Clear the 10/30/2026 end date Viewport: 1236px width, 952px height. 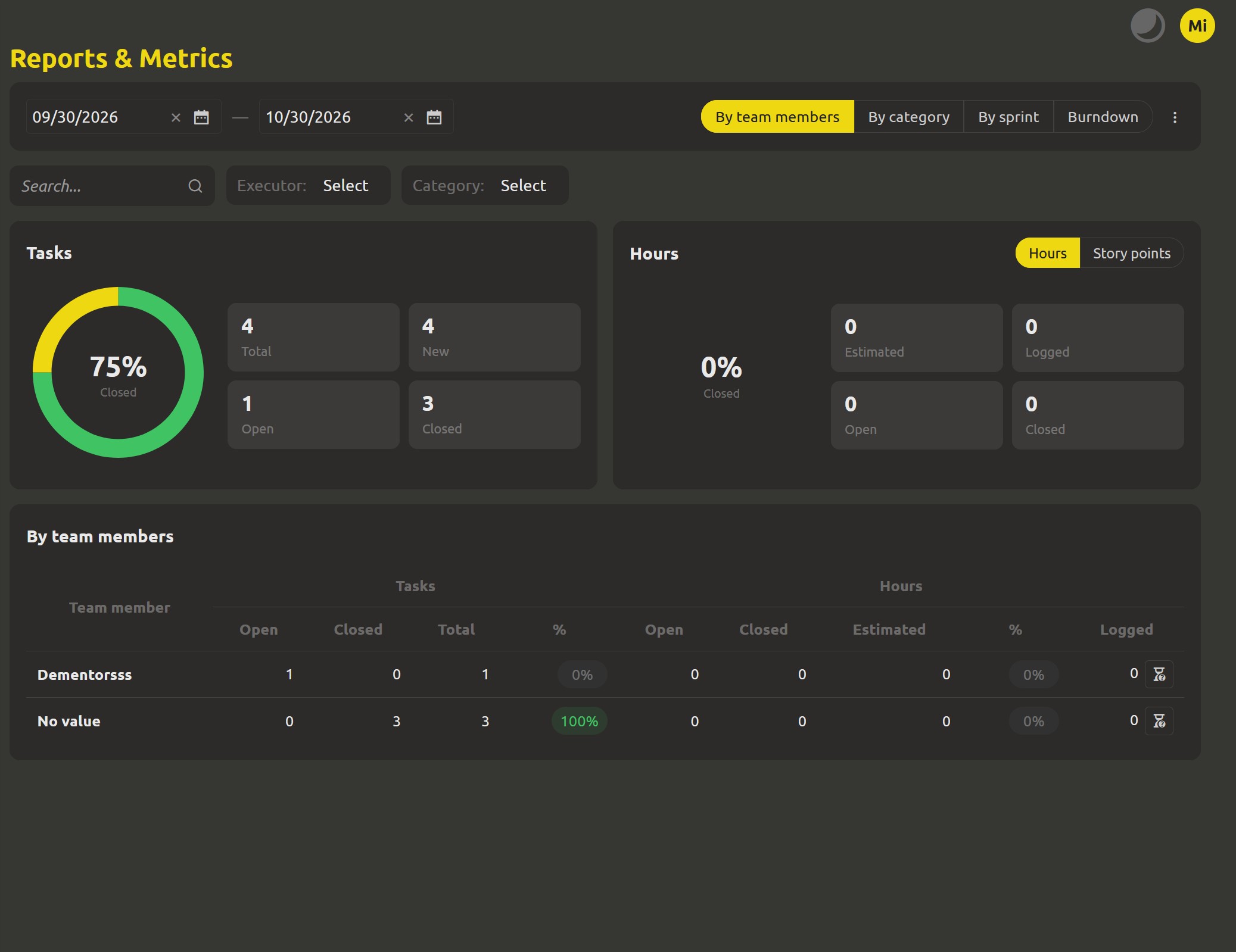tap(409, 118)
